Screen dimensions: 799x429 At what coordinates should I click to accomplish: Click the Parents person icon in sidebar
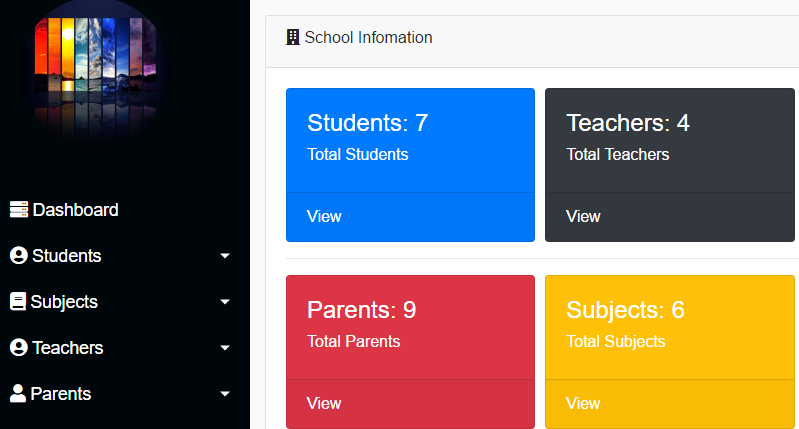point(18,393)
